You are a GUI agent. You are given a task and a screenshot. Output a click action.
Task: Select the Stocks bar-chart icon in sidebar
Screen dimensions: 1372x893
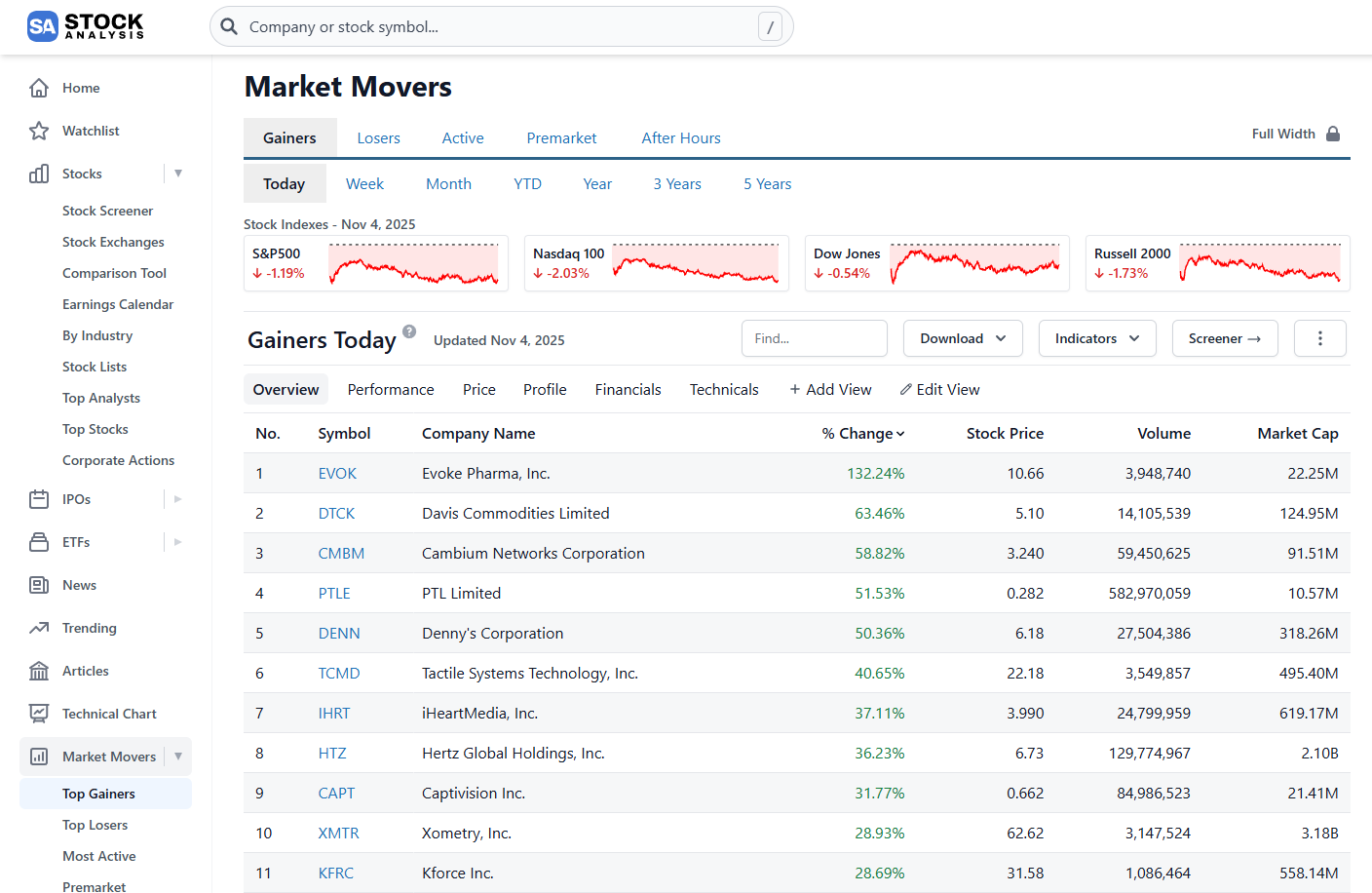[38, 174]
